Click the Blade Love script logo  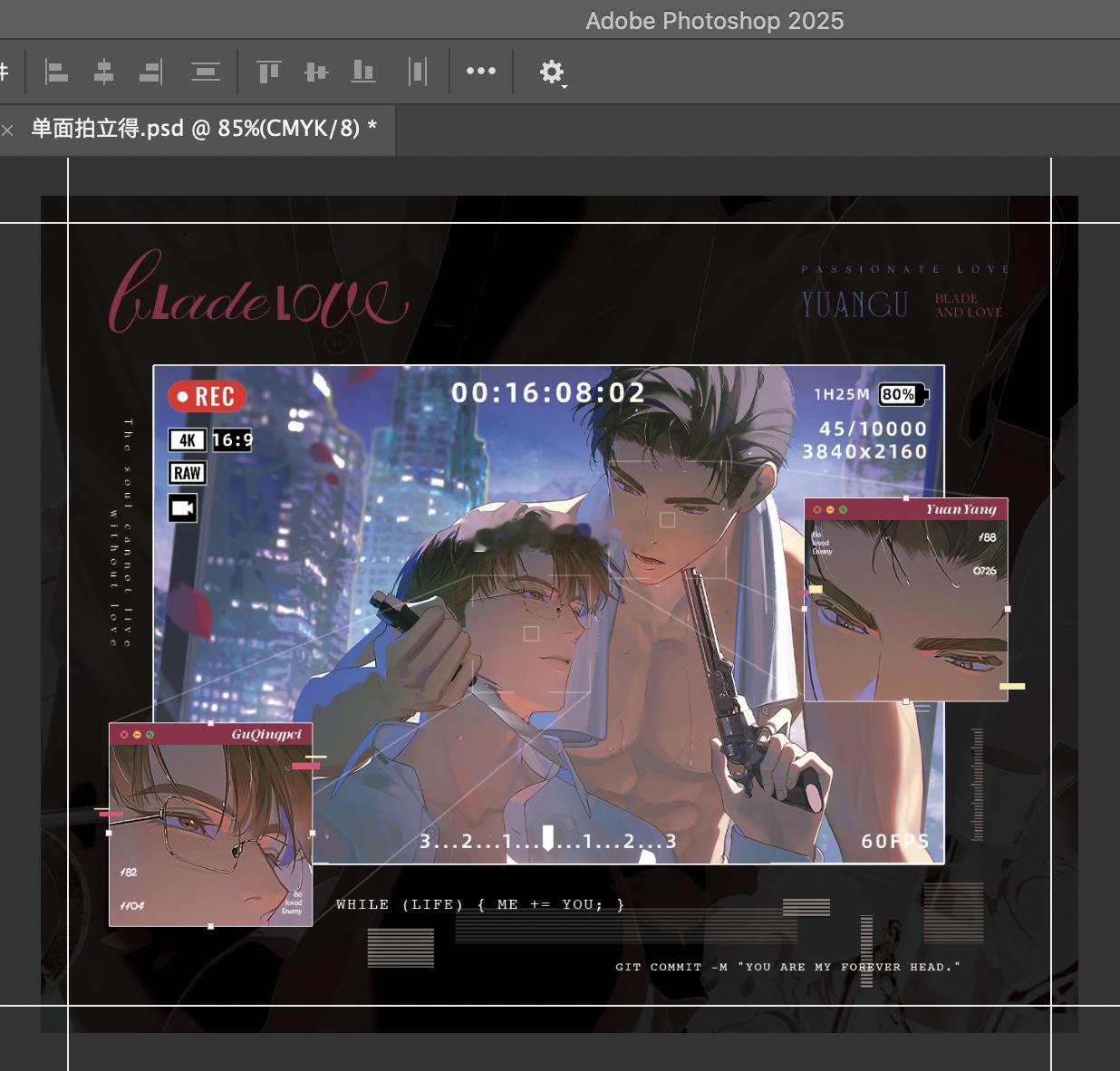coord(258,292)
